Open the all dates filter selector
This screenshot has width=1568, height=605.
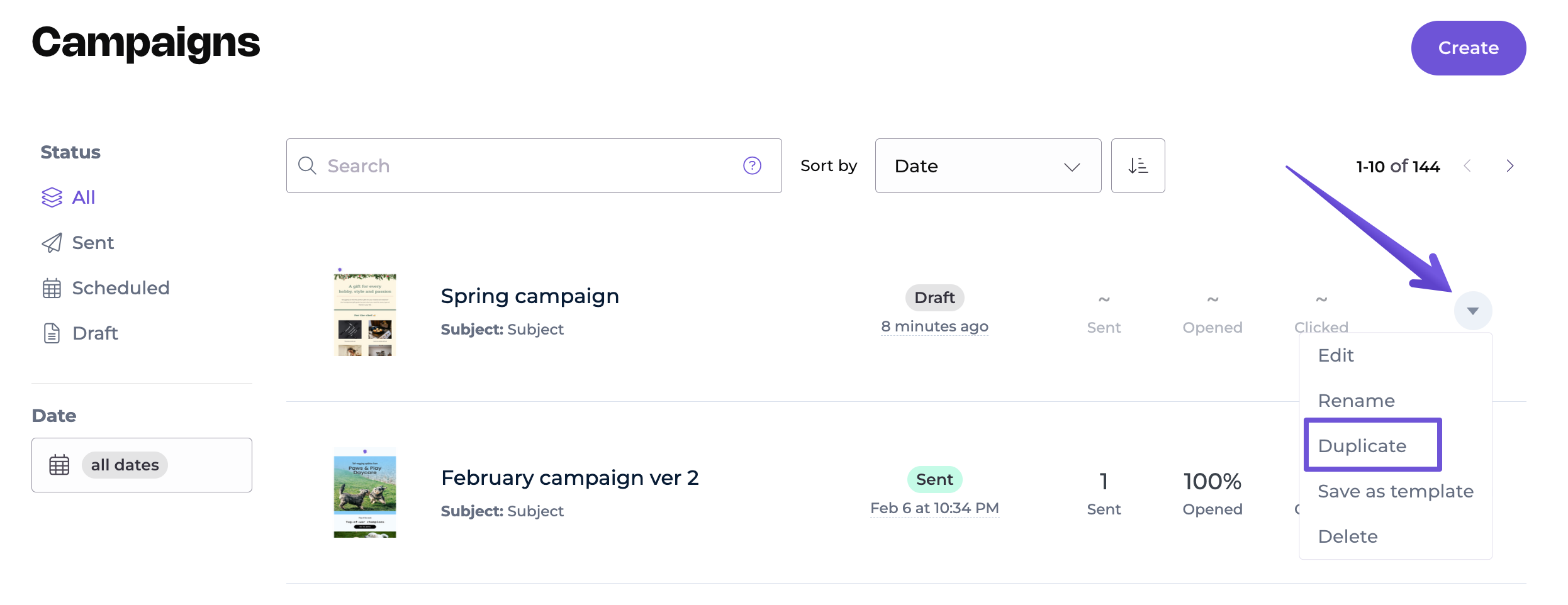[x=125, y=465]
